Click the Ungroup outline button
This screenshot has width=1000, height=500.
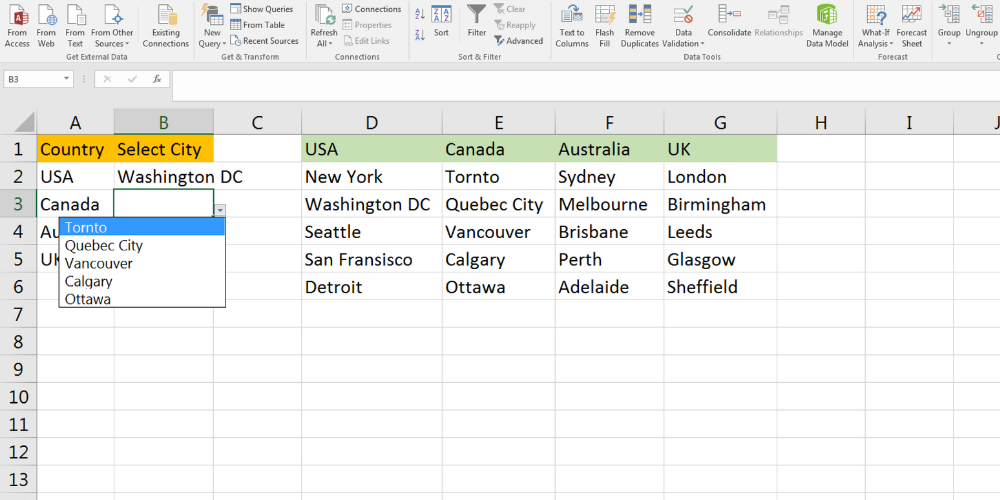[x=981, y=26]
